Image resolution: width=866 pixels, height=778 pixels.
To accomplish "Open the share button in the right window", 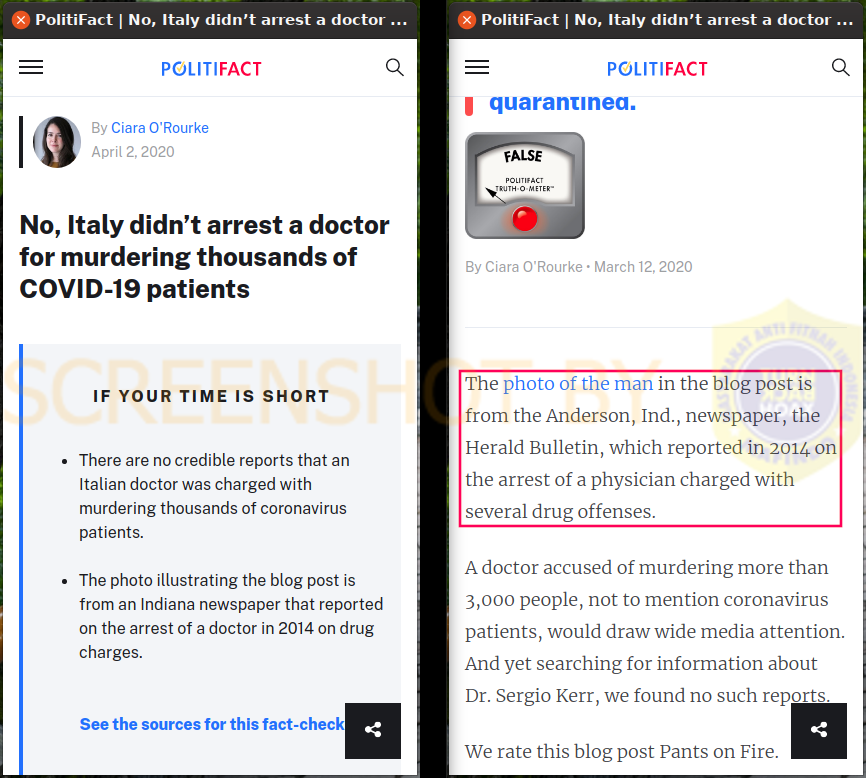I will click(819, 731).
